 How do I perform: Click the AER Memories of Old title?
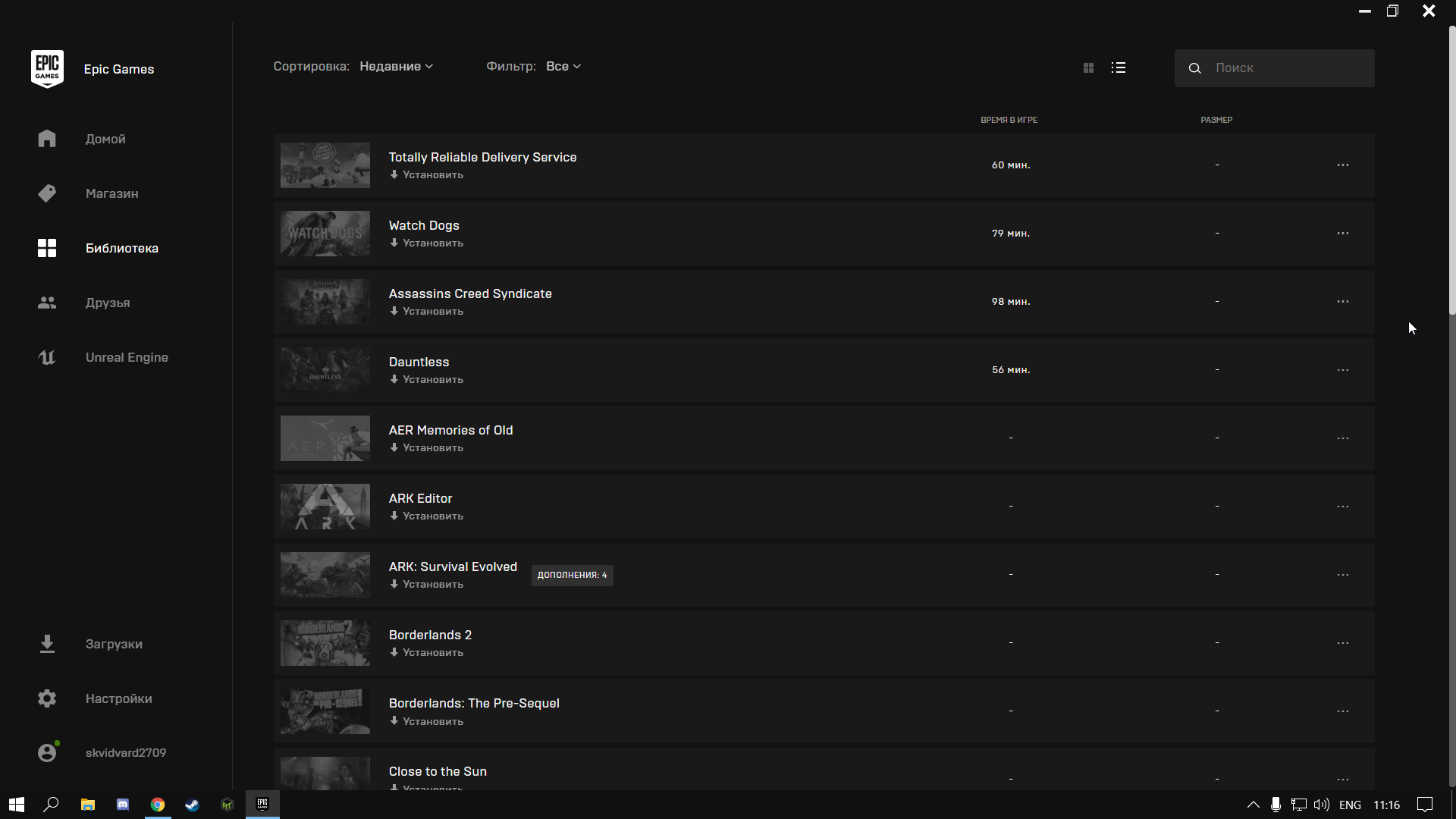pos(450,430)
